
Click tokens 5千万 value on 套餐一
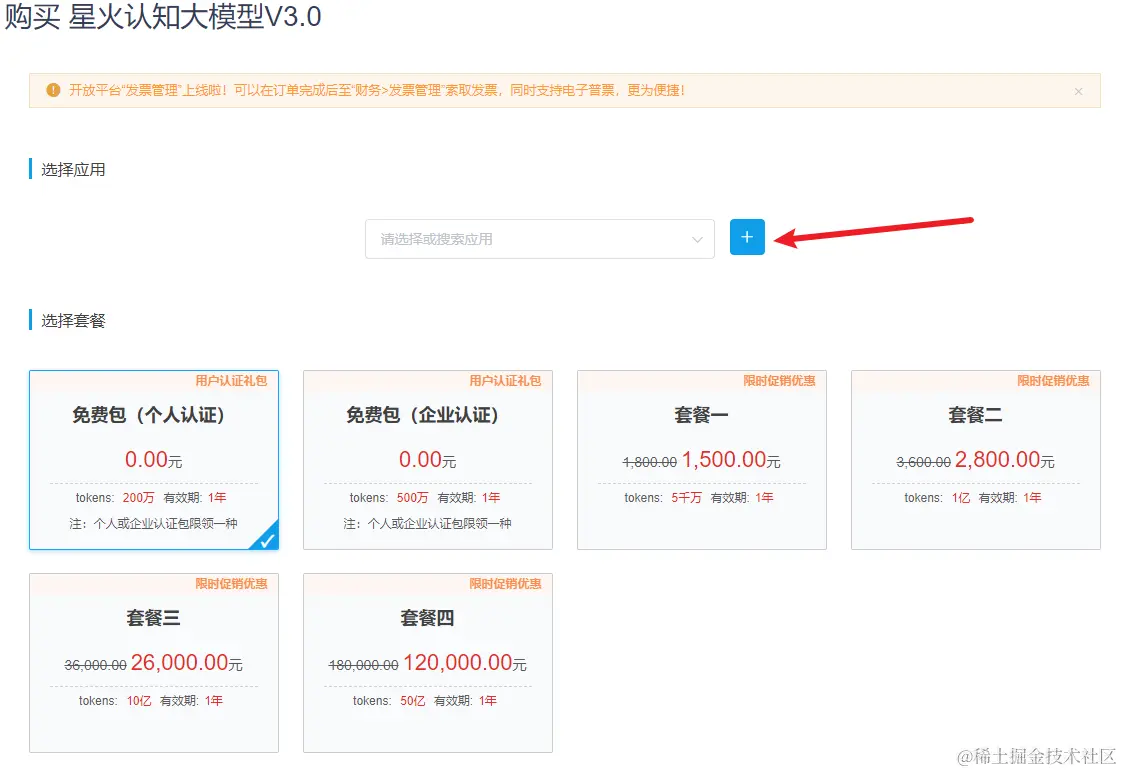pyautogui.click(x=686, y=498)
